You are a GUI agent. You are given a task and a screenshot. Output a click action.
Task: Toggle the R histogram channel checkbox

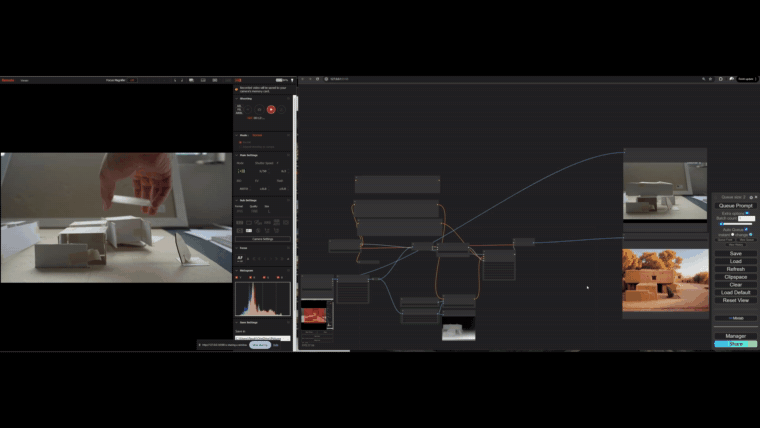250,278
